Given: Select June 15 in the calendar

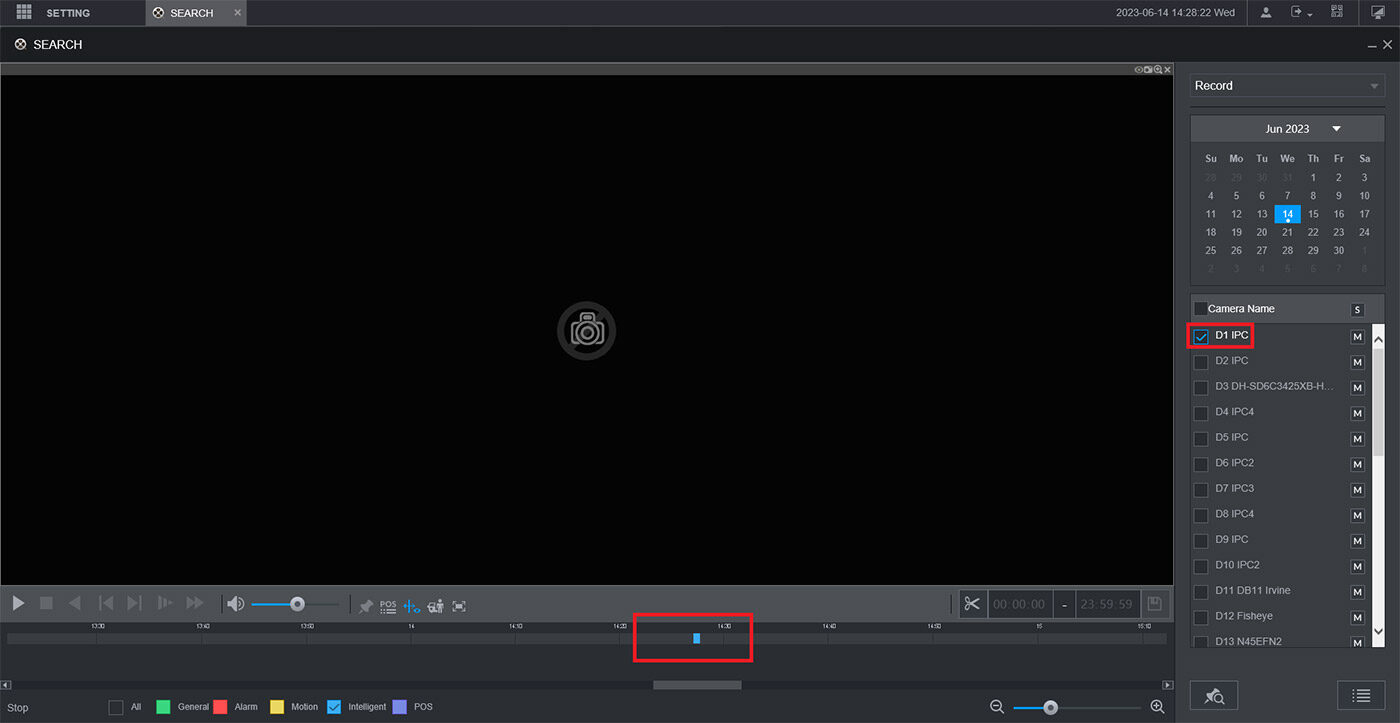Looking at the screenshot, I should 1313,214.
